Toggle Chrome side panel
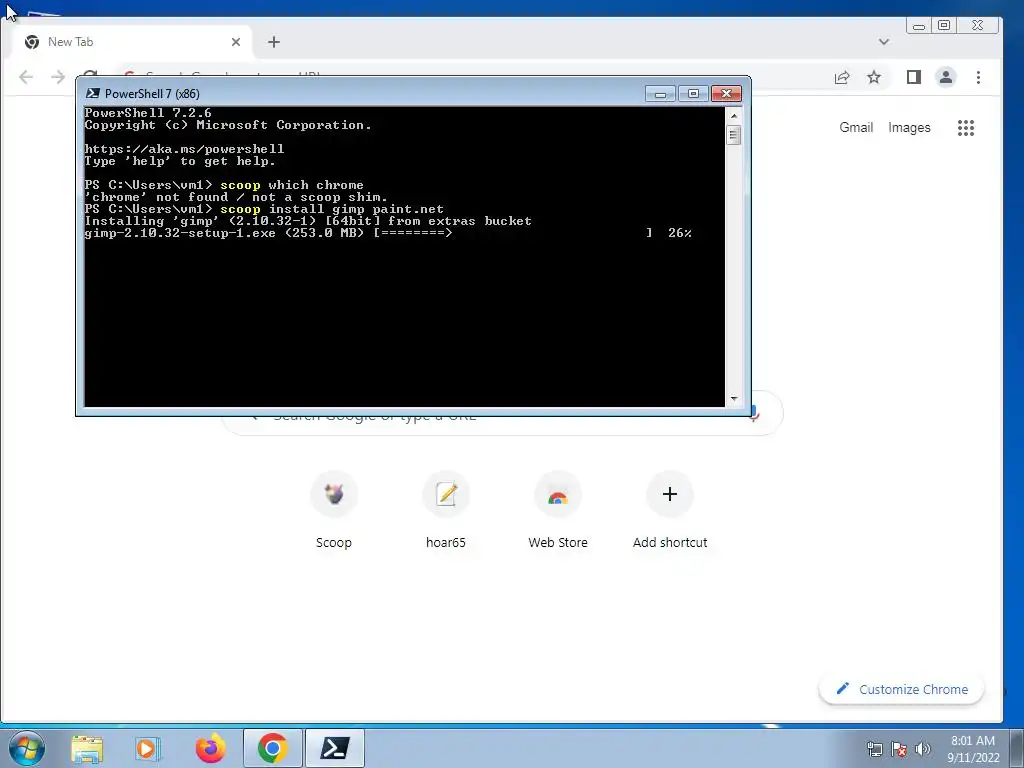Viewport: 1024px width, 768px height. point(914,77)
